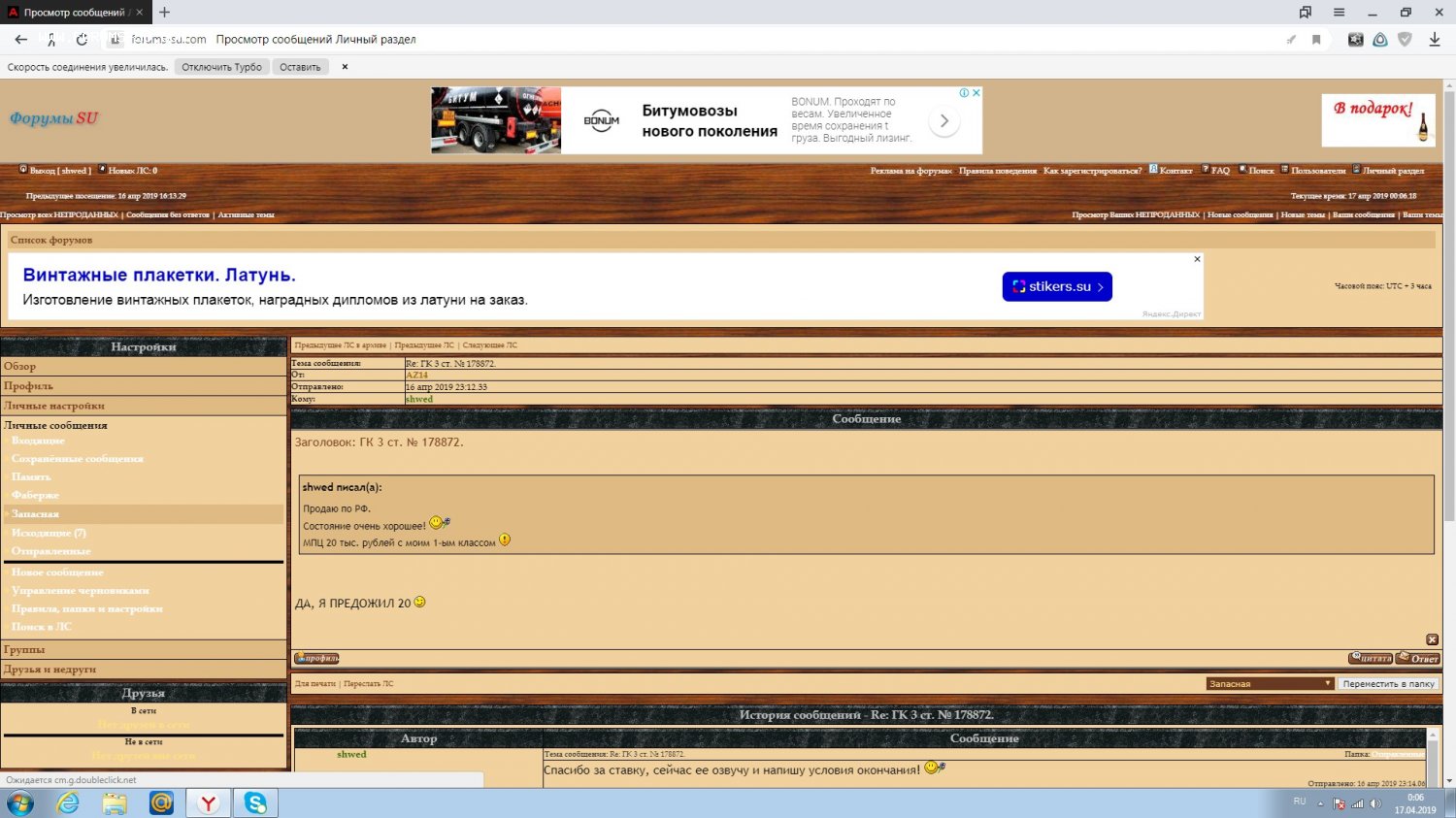This screenshot has height=818, width=1456.
Task: Select Исходящие (7) folder in sidebar
Action: coord(49,533)
